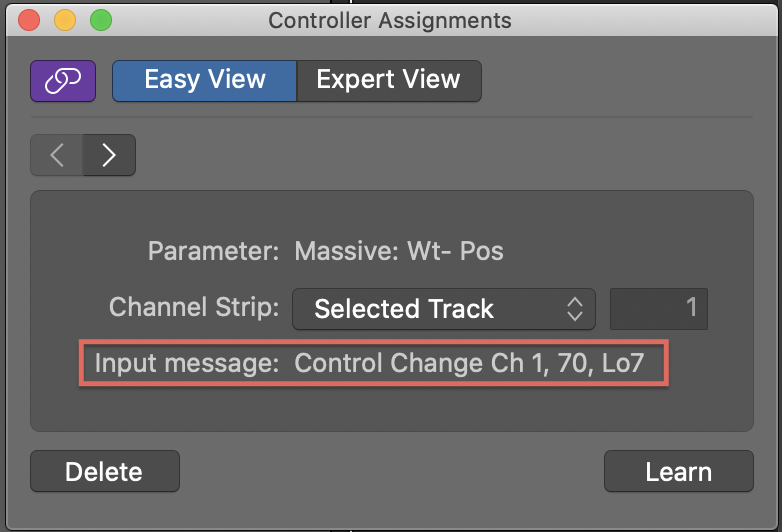
Task: Click the Input message label
Action: [187, 363]
